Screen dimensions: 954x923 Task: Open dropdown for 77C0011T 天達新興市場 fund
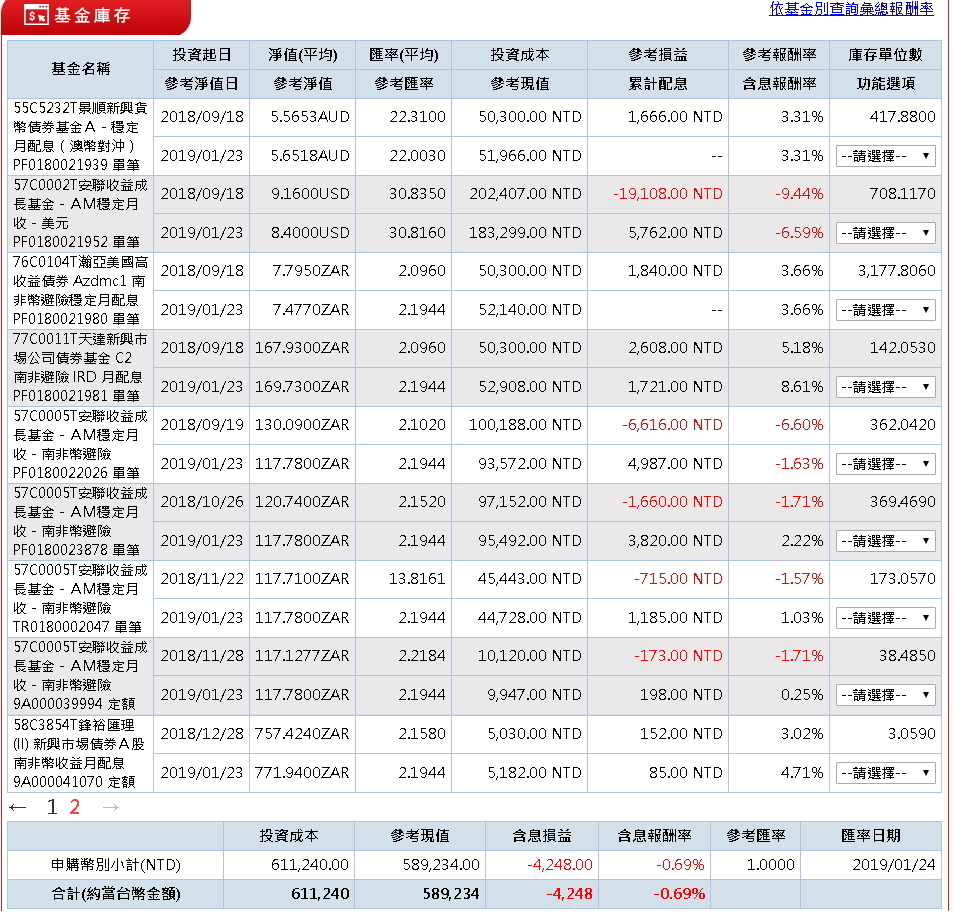point(884,387)
